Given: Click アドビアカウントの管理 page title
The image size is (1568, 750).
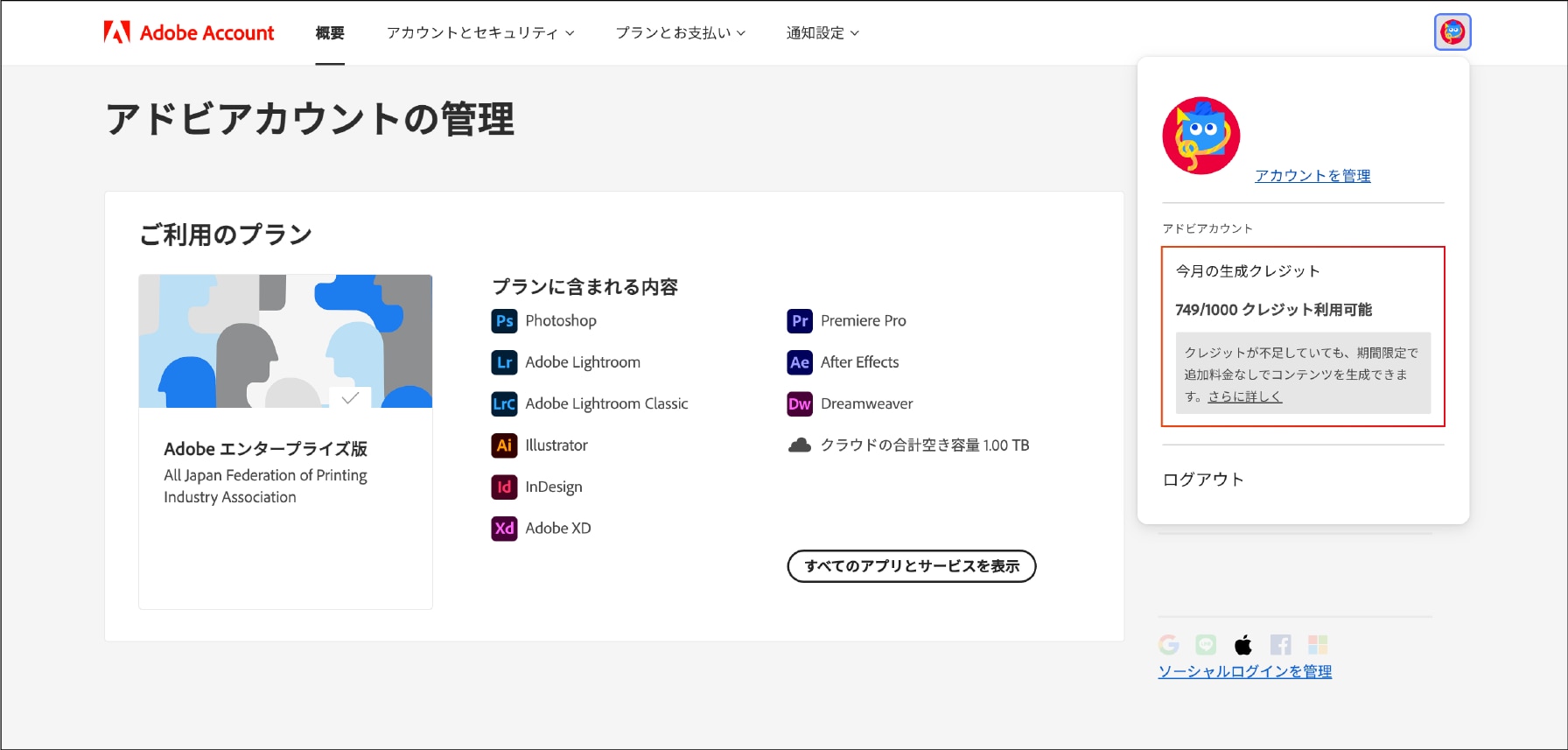Looking at the screenshot, I should (x=310, y=119).
